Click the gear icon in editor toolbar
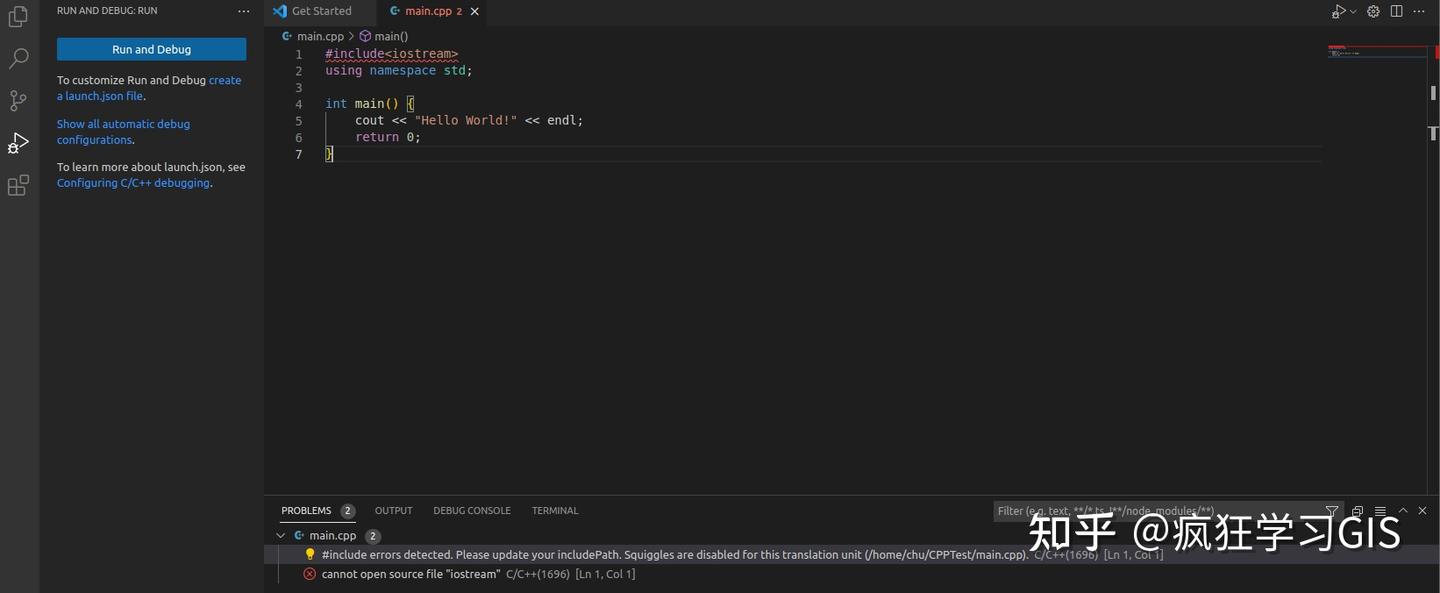The width and height of the screenshot is (1440, 593). (x=1374, y=12)
